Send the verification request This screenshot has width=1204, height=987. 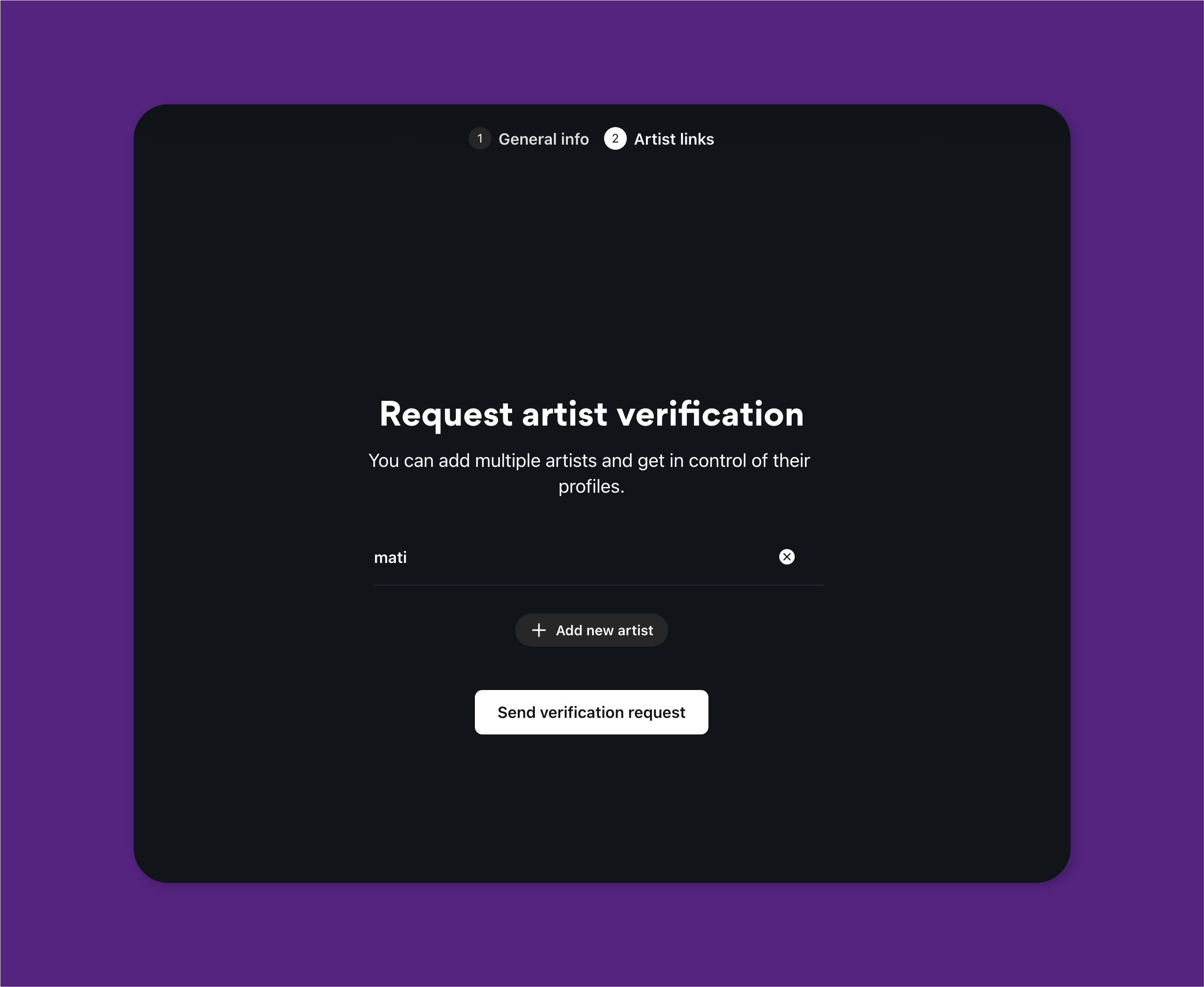tap(591, 712)
